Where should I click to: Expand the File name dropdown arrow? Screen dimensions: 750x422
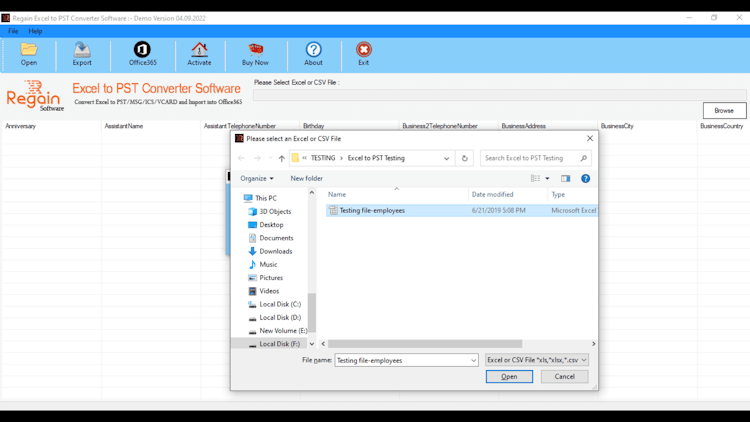pos(473,360)
